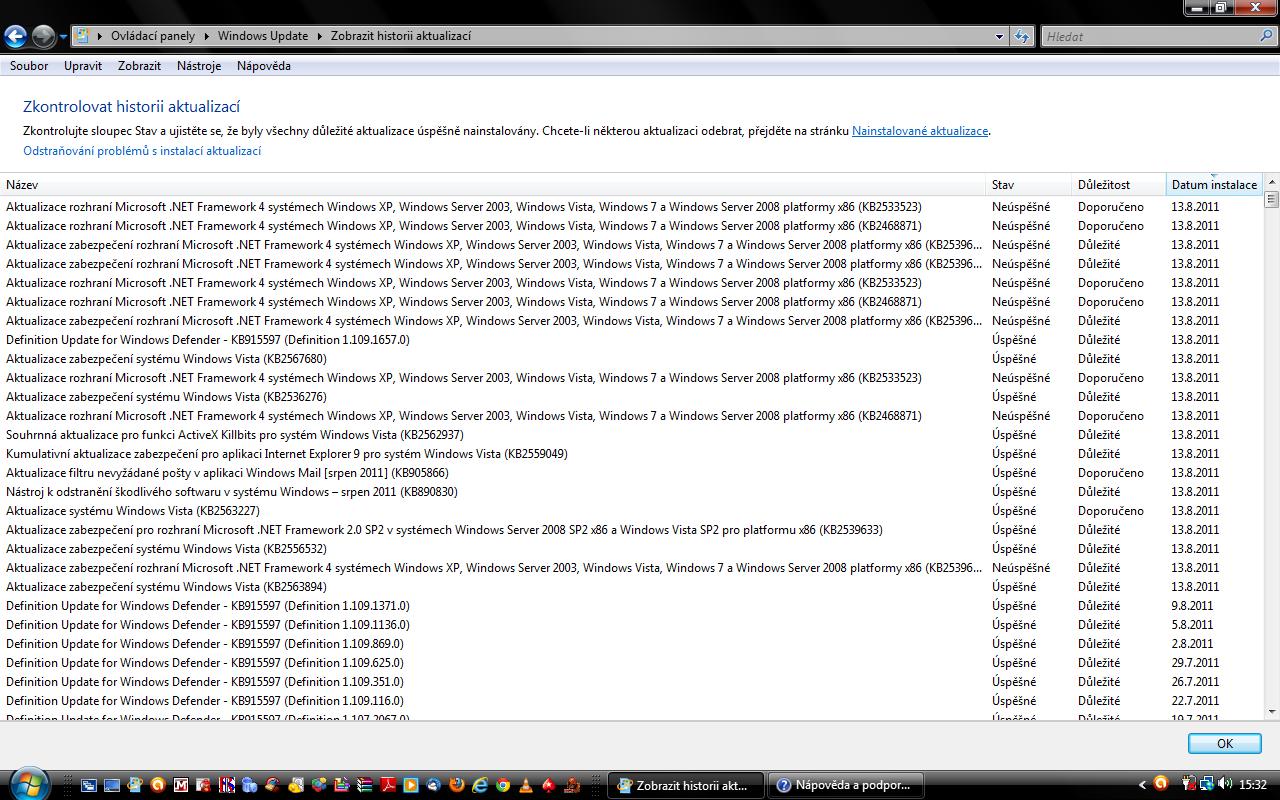Open the recent pages dropdown arrow

(63, 37)
